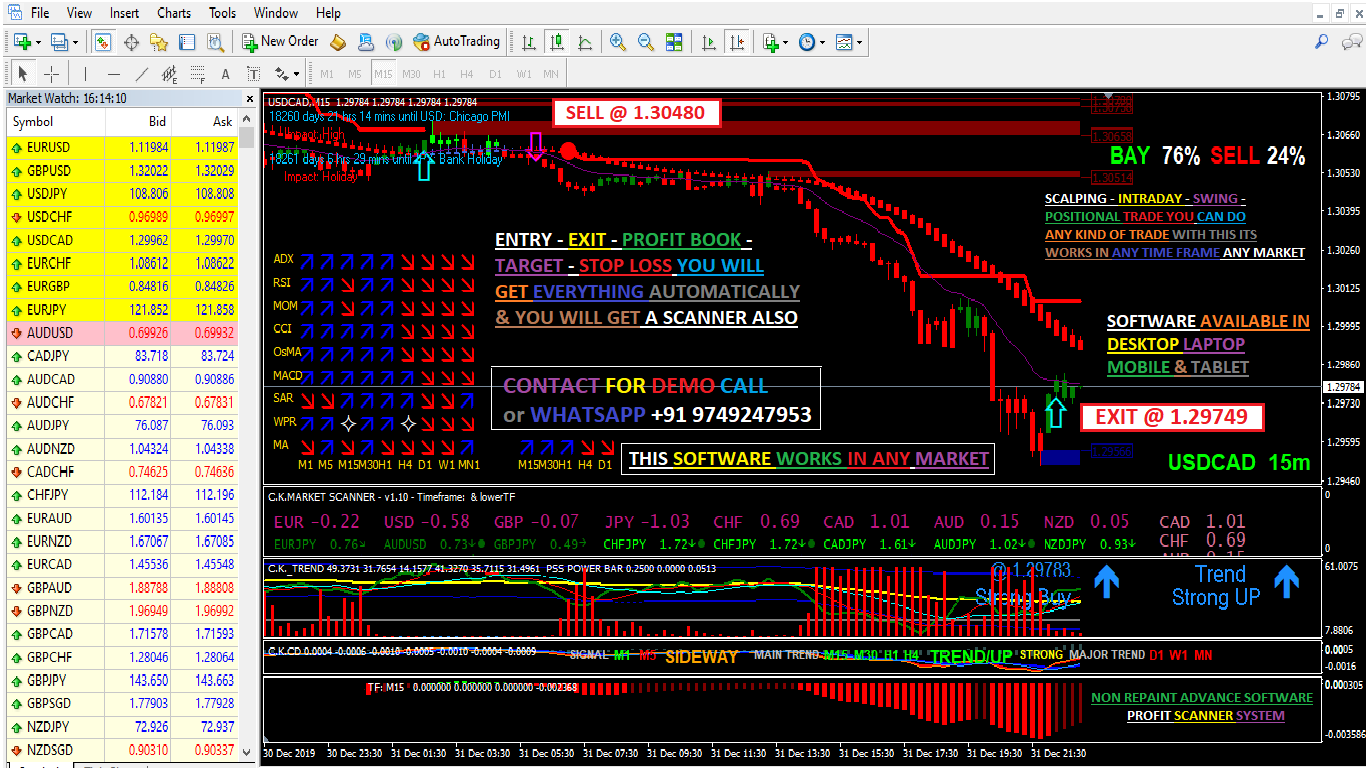Viewport: 1366px width, 768px height.
Task: Select the Text (A) tool
Action: point(226,74)
